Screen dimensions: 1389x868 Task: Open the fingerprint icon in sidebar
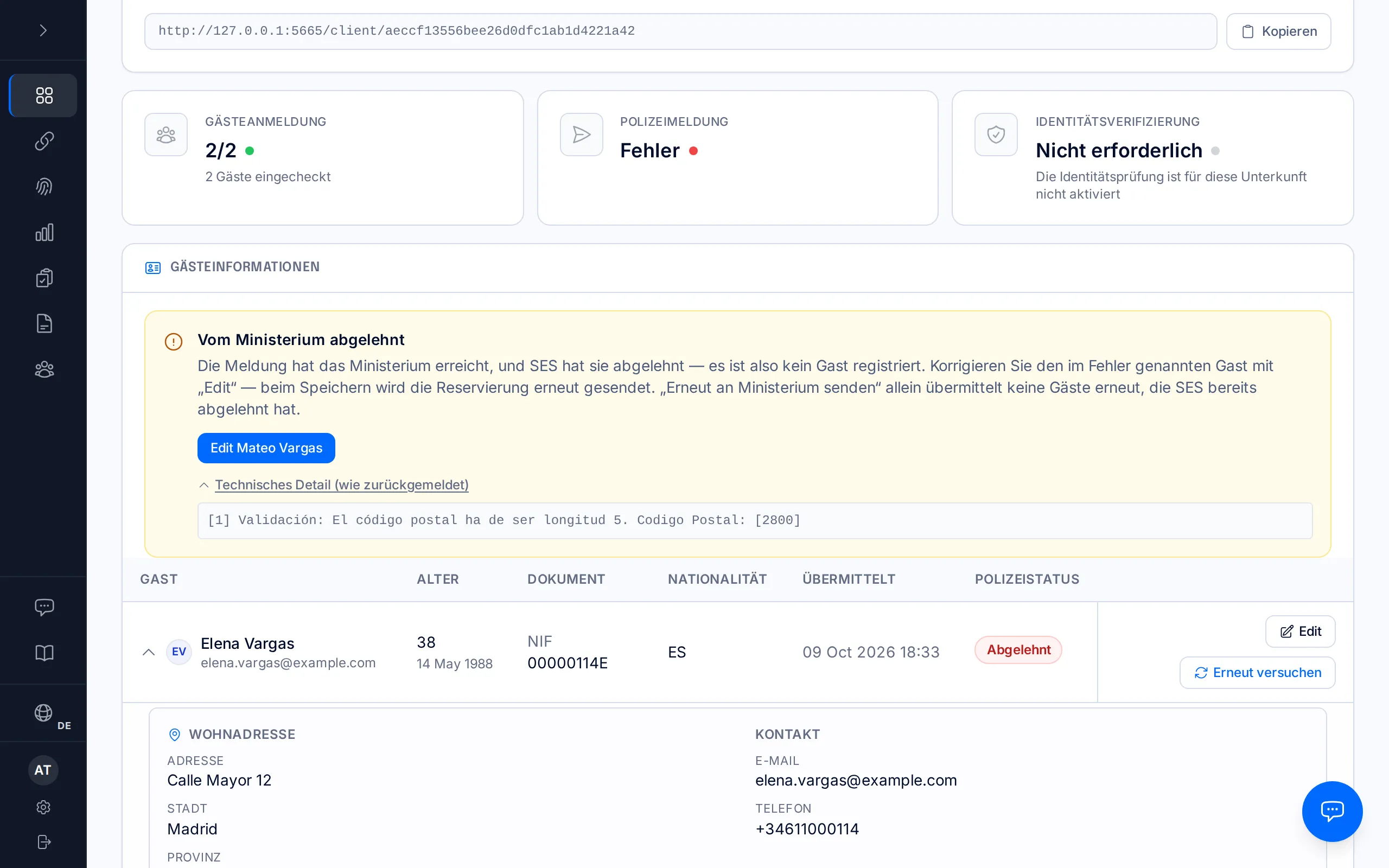43,187
